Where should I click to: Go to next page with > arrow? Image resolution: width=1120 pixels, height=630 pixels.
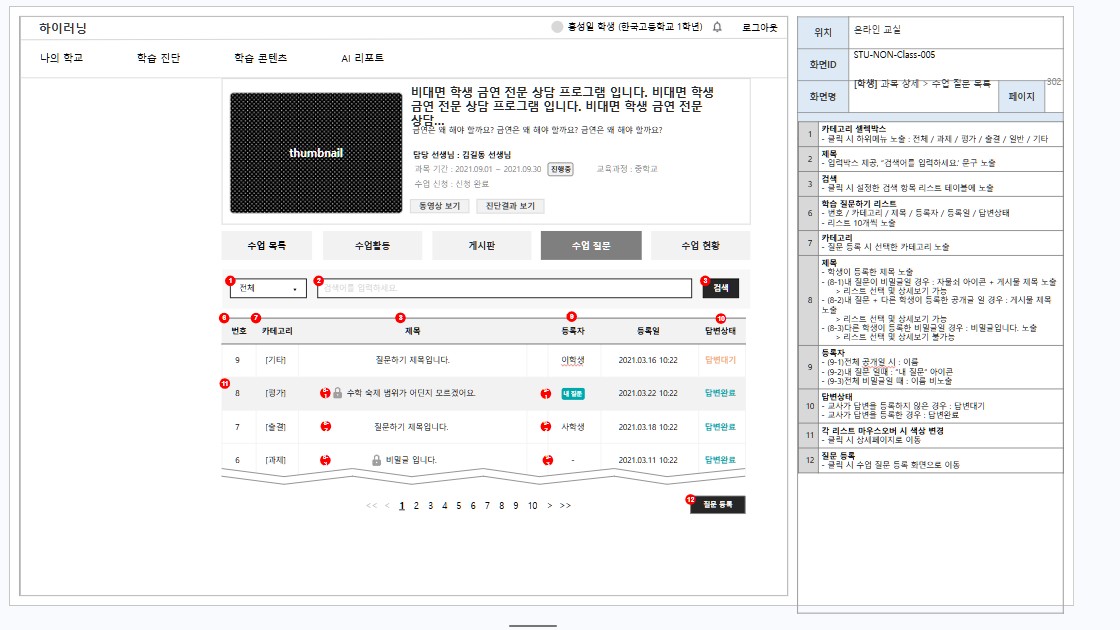point(549,506)
